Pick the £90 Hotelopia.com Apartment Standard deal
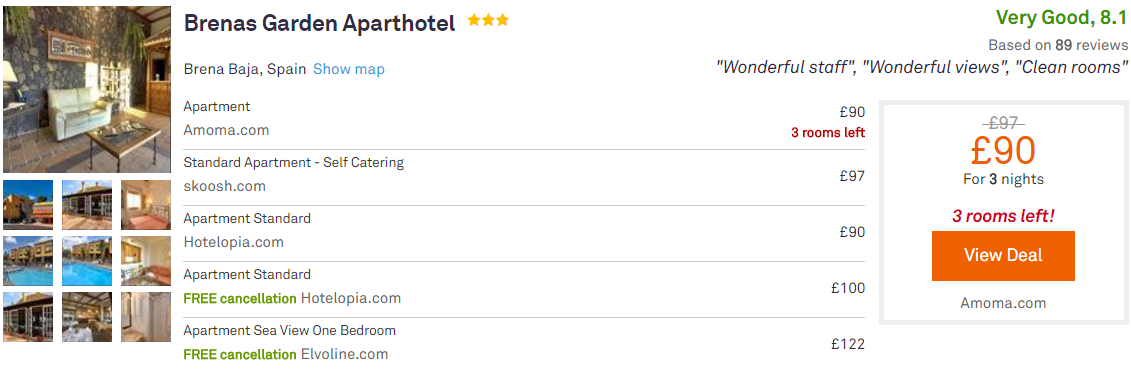Image resolution: width=1131 pixels, height=370 pixels. [x=524, y=231]
